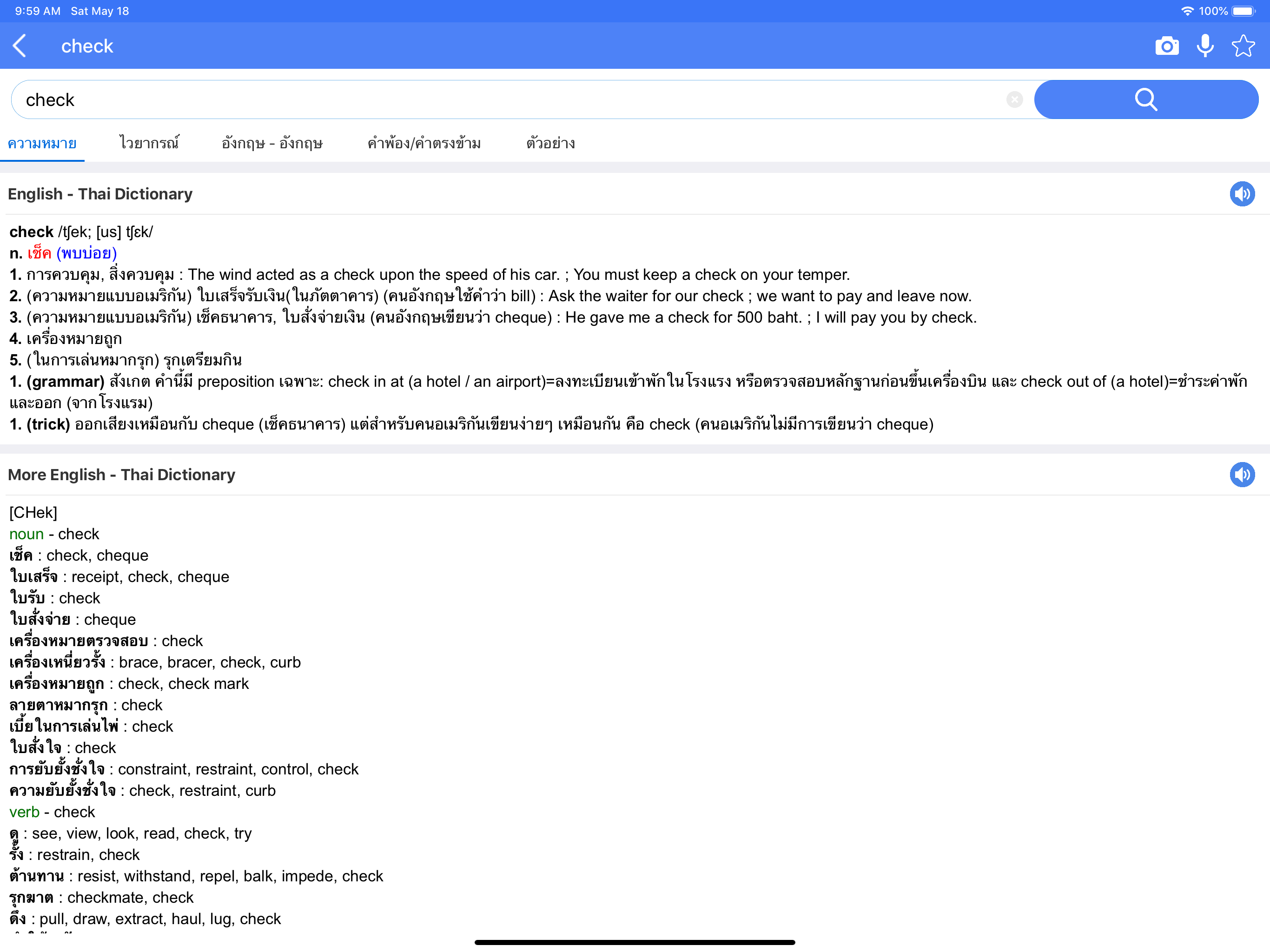
Task: Open the ตัวอย่าง examples tab
Action: pos(550,143)
